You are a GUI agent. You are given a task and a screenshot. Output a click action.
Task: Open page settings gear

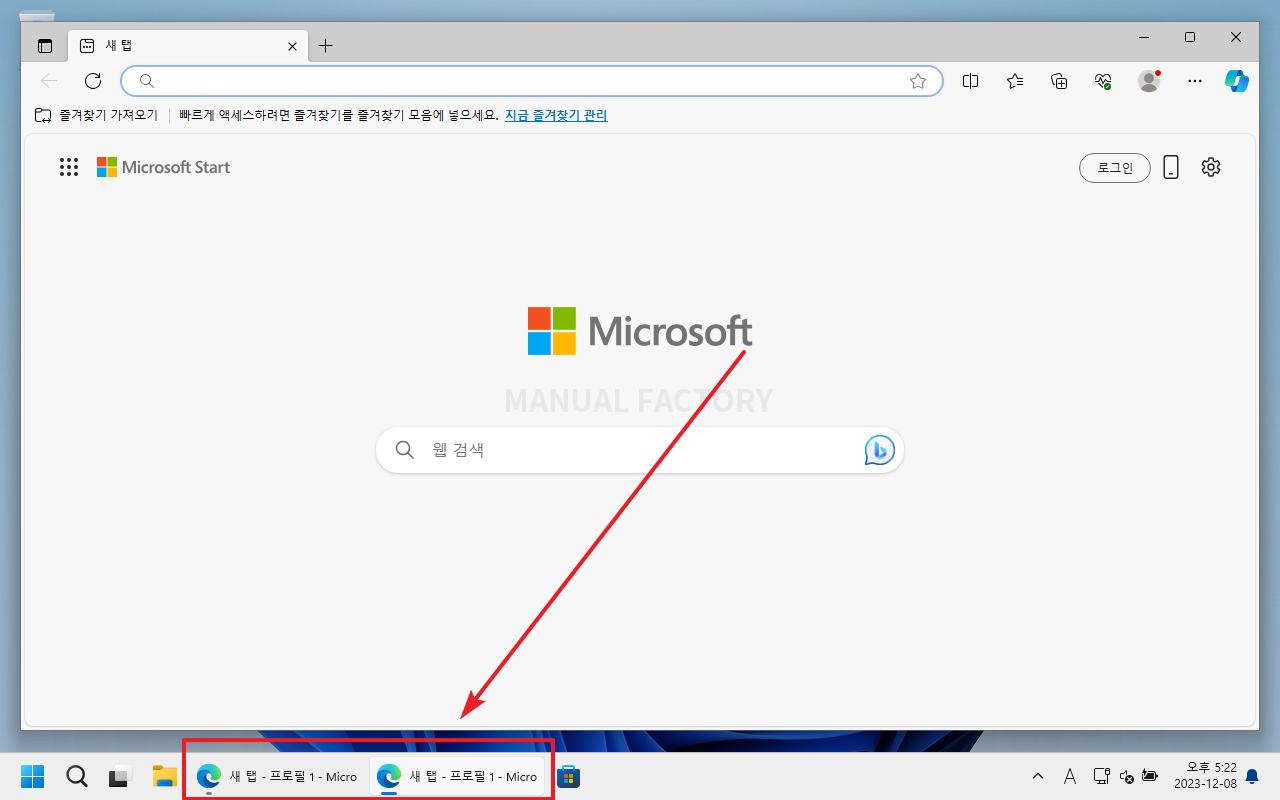[x=1211, y=167]
